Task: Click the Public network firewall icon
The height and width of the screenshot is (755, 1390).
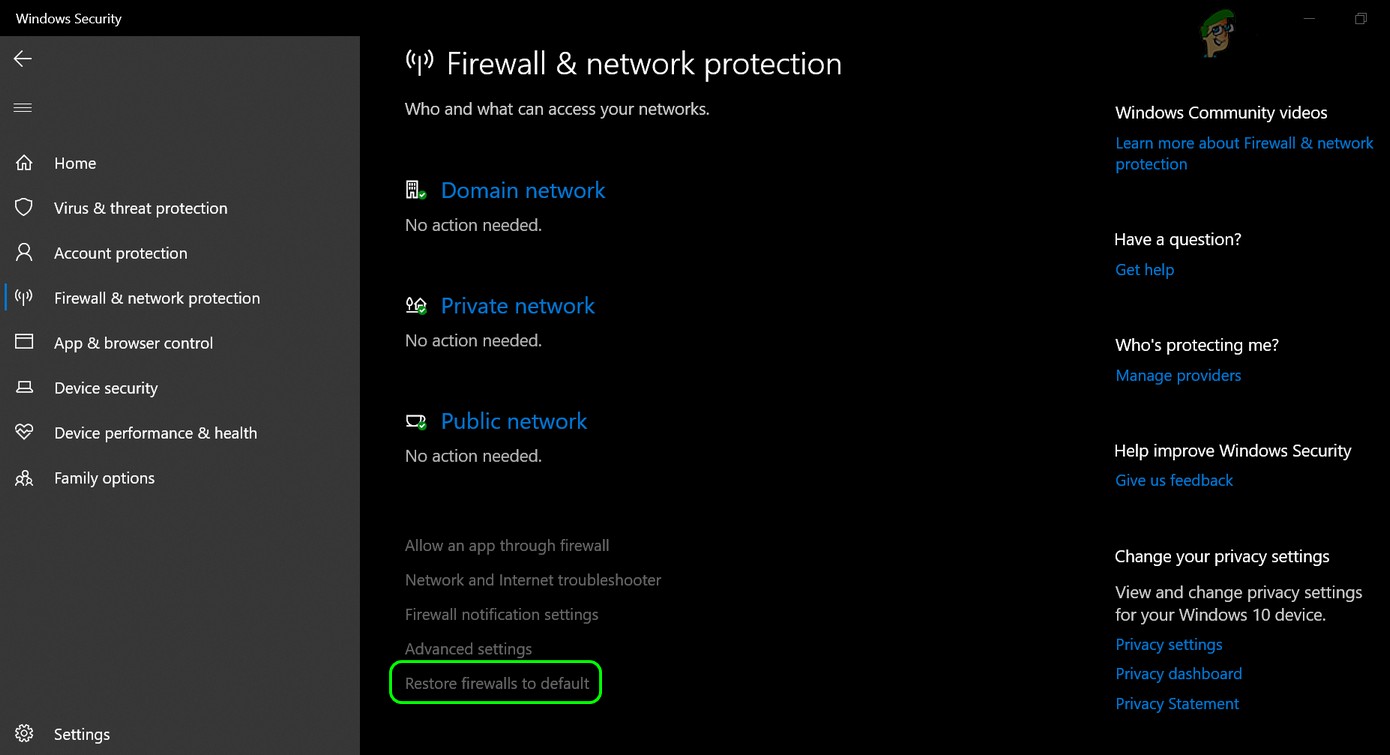Action: coord(416,421)
